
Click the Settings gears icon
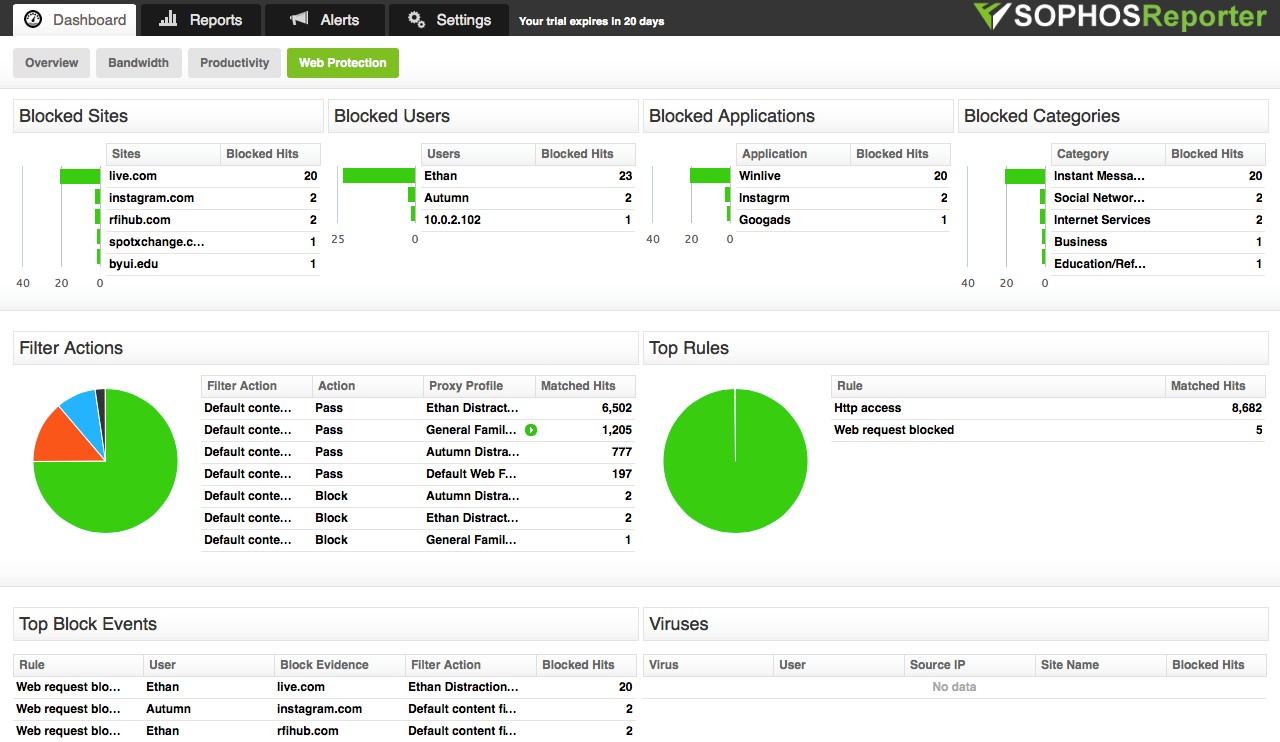pos(417,19)
